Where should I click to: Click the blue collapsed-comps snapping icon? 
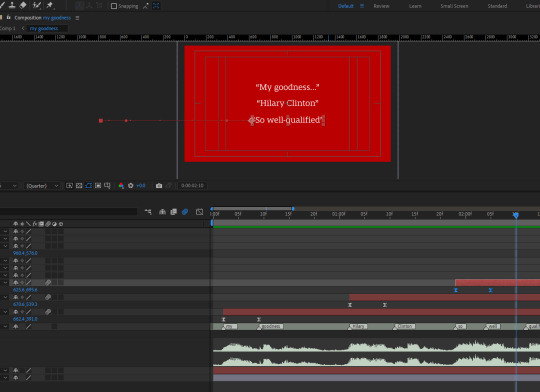(x=156, y=6)
